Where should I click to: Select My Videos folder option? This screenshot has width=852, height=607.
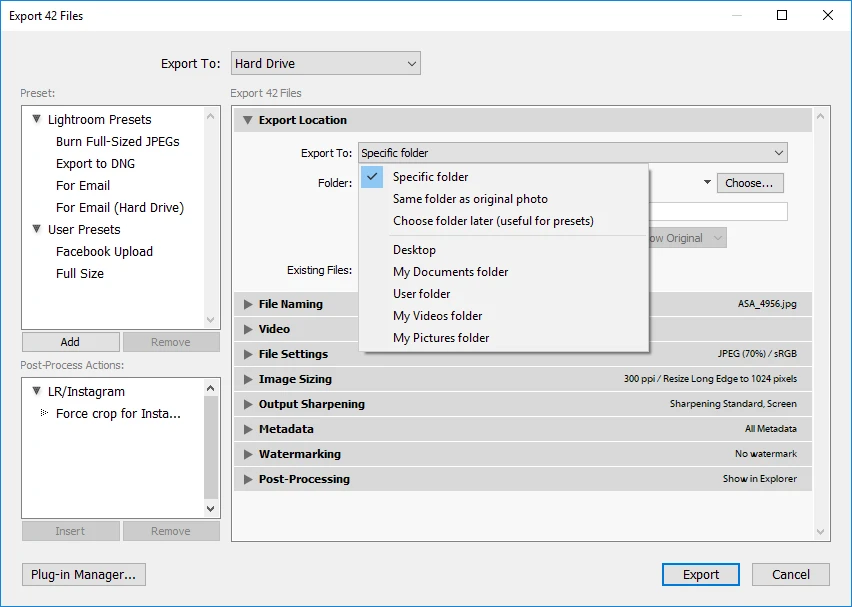coord(504,316)
